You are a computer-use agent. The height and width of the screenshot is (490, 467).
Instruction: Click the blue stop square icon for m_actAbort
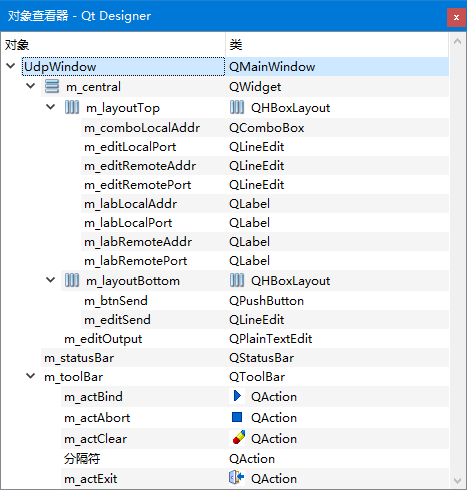(237, 417)
